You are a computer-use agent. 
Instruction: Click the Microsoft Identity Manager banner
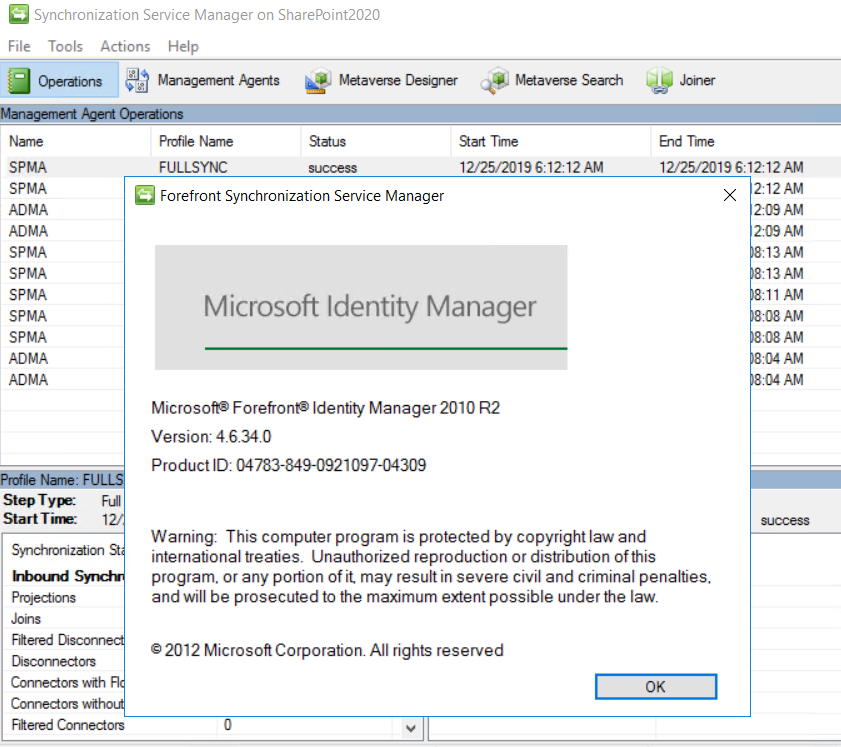pos(361,307)
